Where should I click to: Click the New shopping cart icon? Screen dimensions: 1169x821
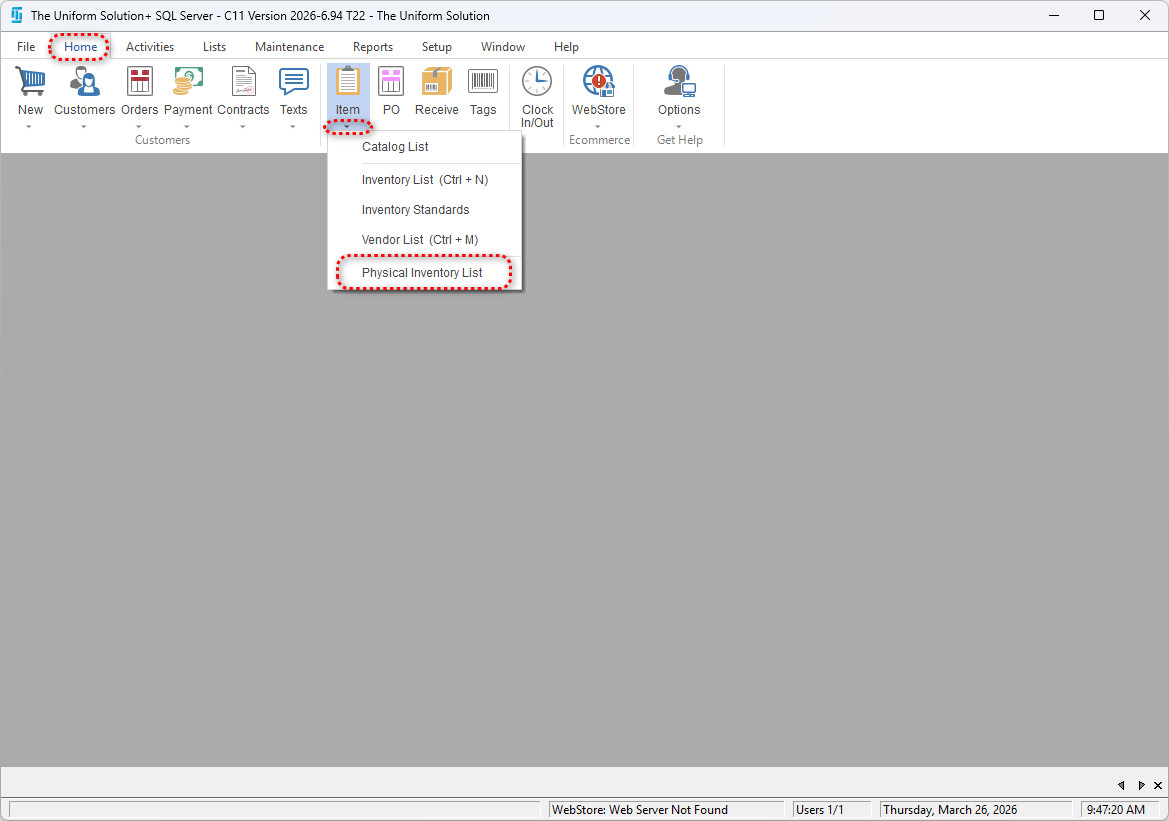(30, 82)
